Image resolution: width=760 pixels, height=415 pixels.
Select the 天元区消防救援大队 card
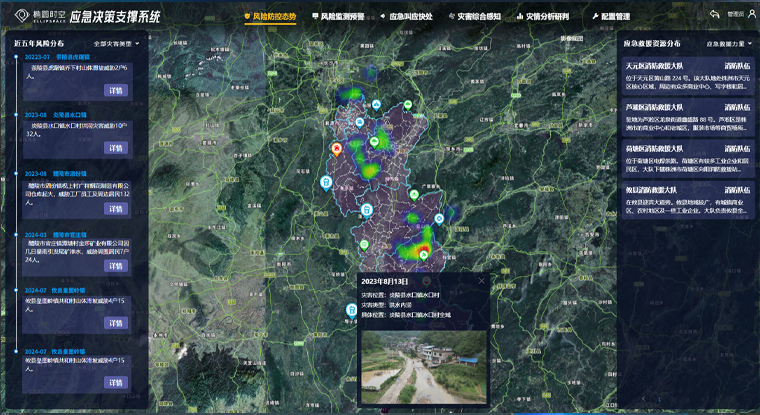tap(685, 76)
